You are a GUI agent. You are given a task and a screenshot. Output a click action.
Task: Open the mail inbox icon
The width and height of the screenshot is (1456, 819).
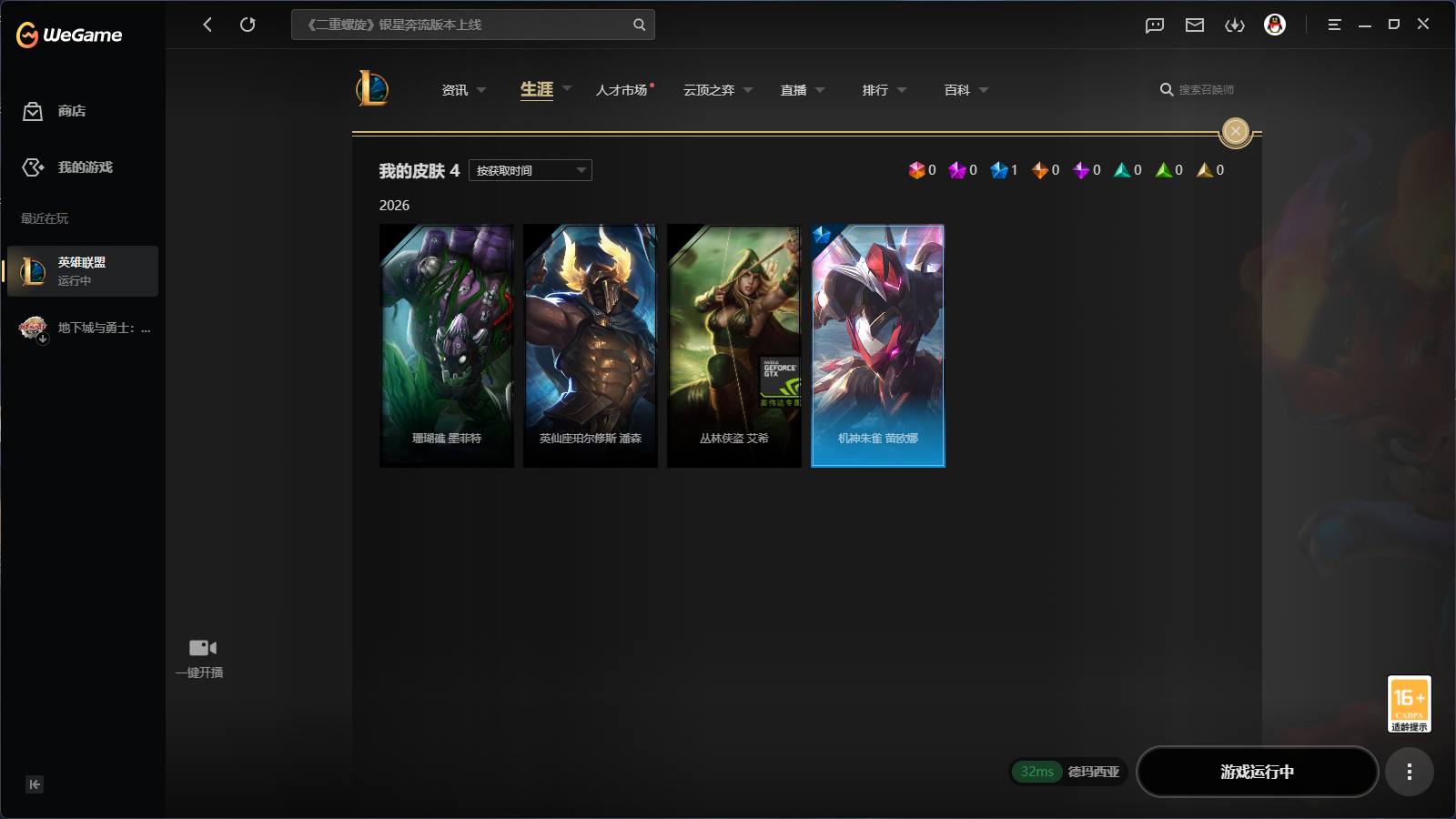[1195, 25]
